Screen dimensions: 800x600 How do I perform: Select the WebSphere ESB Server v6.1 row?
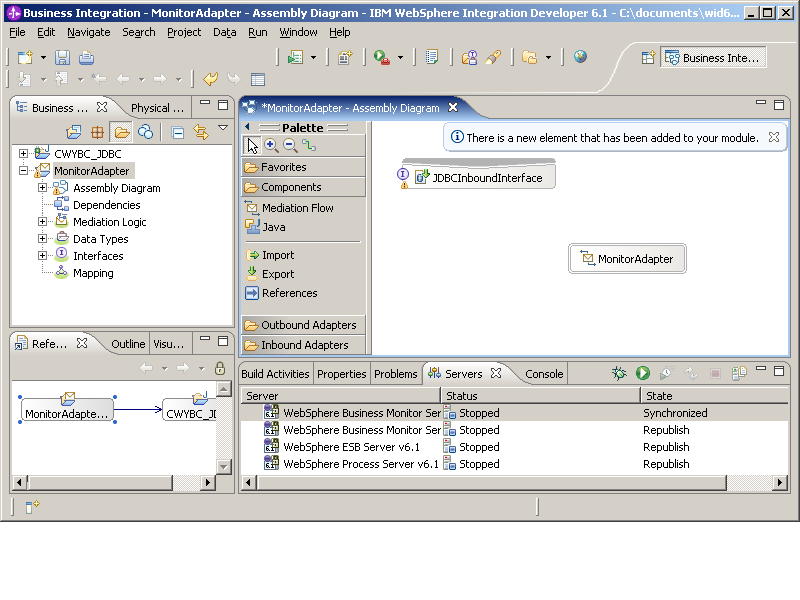(515, 447)
